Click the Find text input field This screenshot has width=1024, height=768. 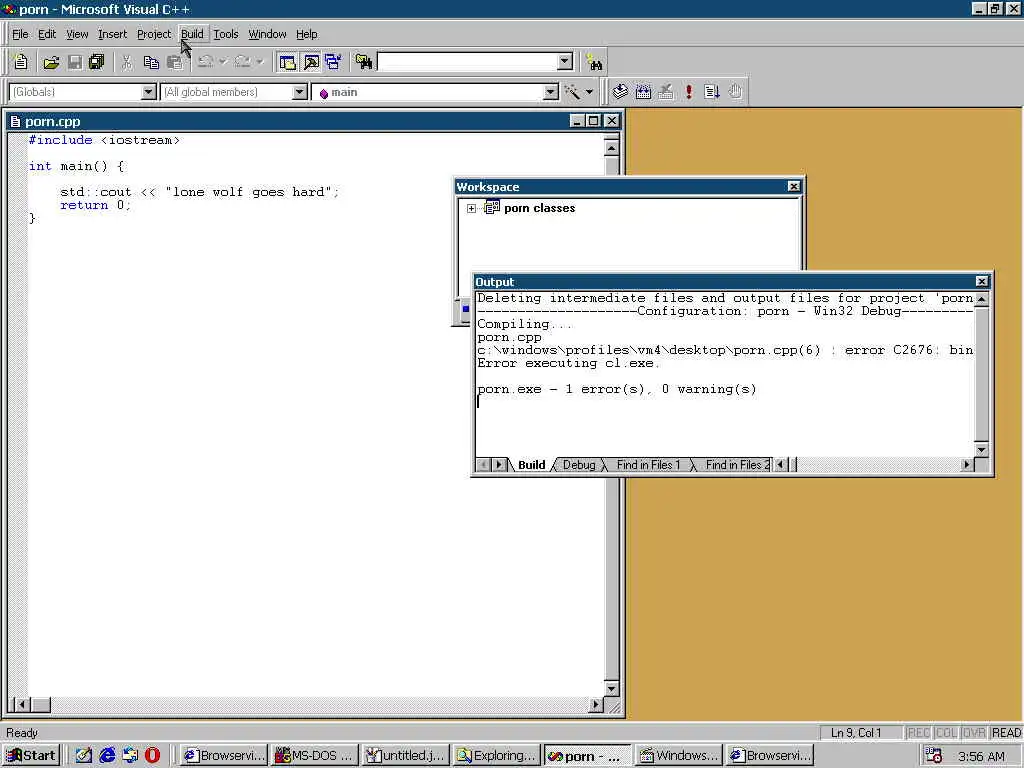tap(468, 62)
